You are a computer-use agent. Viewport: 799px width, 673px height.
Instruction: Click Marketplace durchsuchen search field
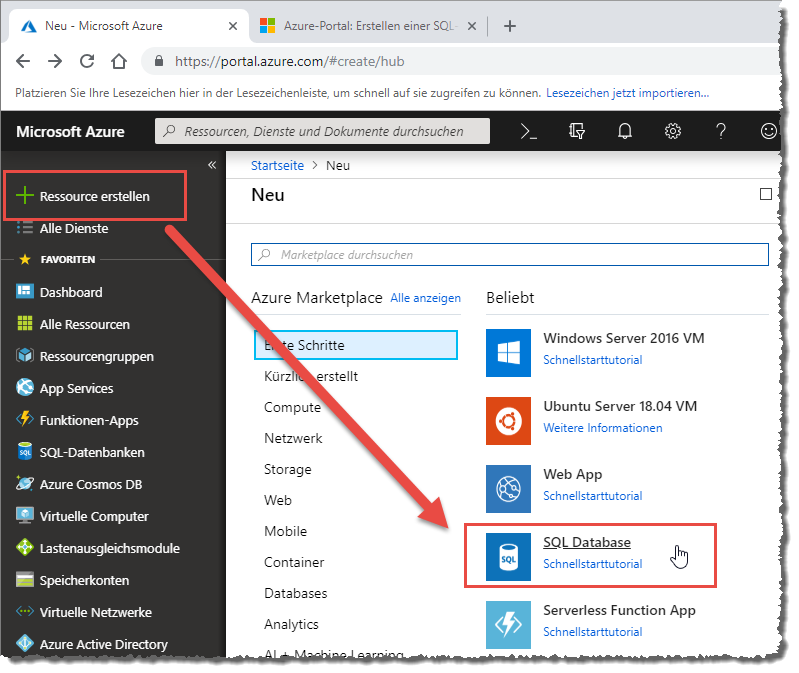coord(510,255)
